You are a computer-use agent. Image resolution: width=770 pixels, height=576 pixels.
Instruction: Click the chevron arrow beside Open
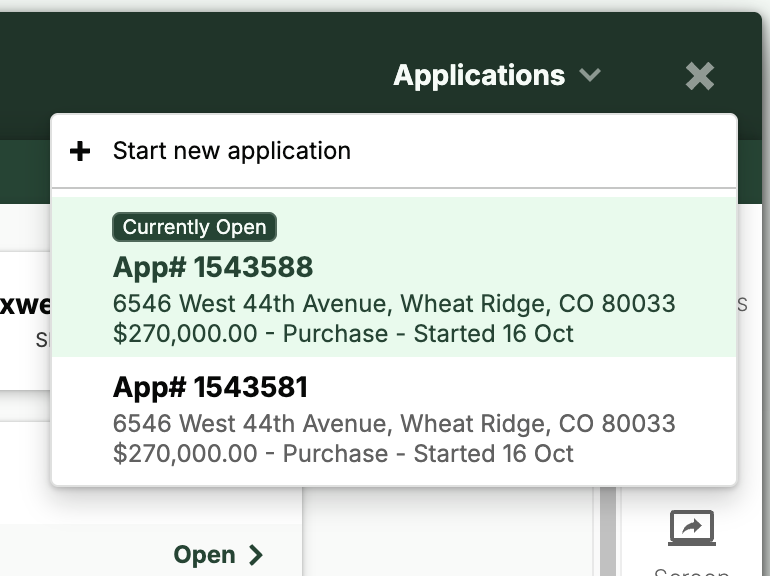coord(256,555)
